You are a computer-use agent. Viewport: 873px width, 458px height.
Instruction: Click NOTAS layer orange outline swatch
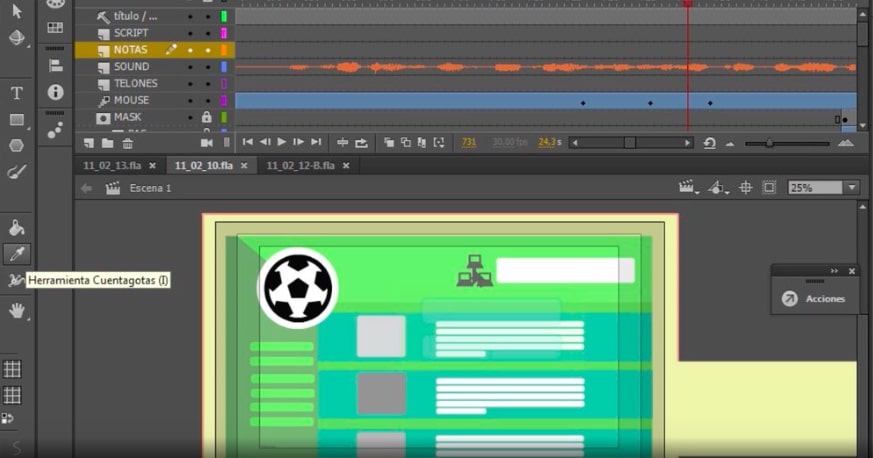click(x=224, y=50)
